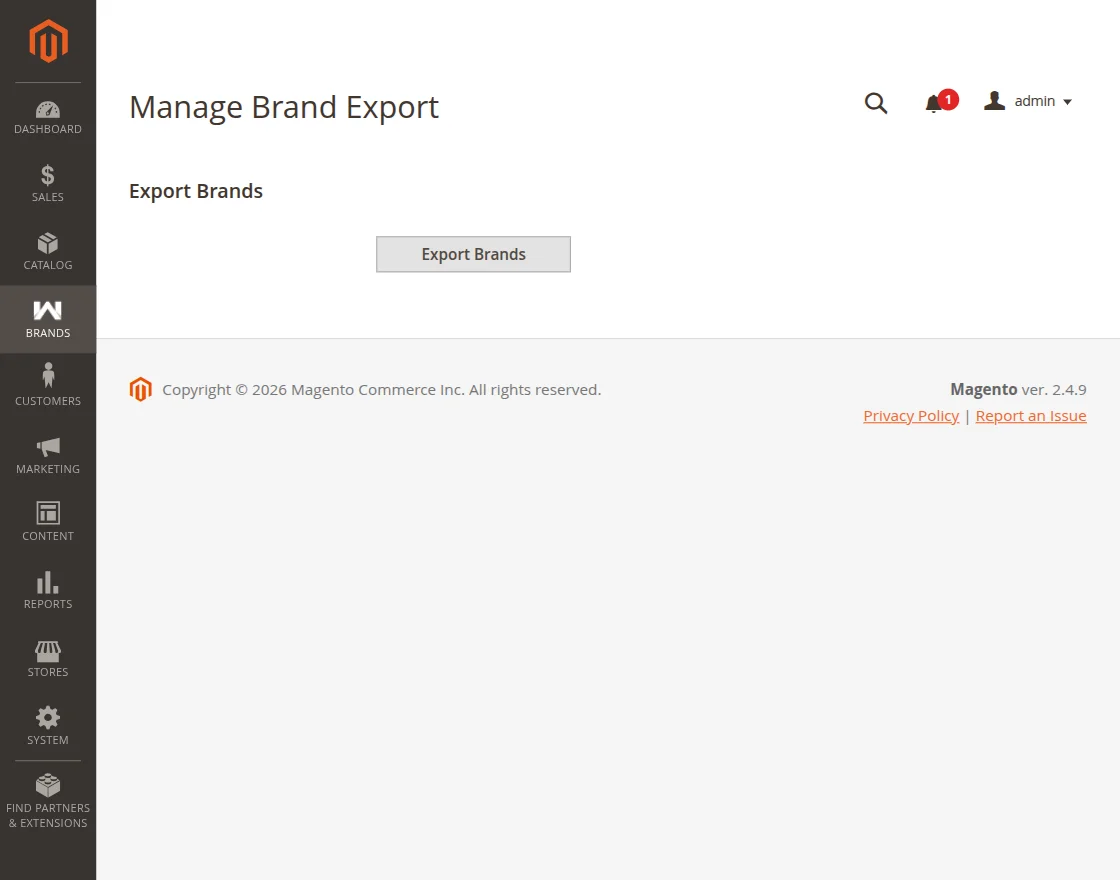The image size is (1120, 880).
Task: Click the footer copyright text
Action: click(381, 390)
